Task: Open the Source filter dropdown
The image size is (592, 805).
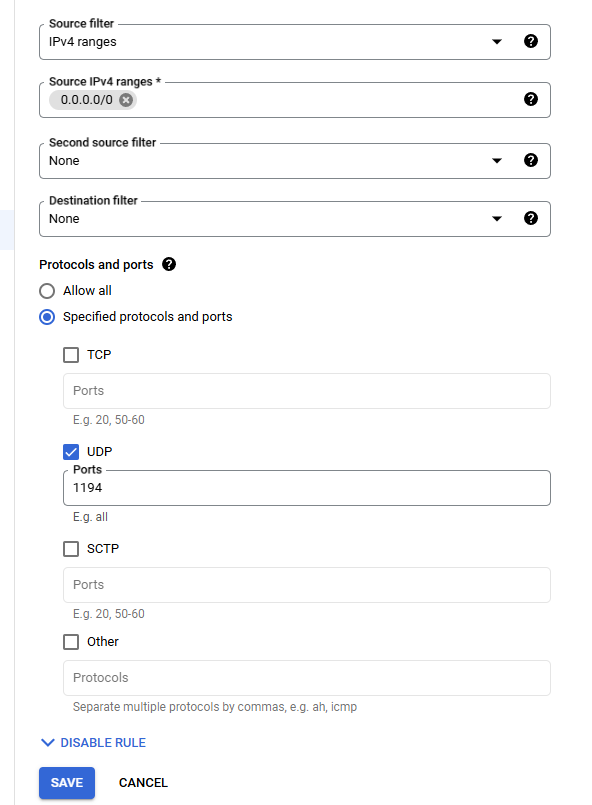Action: pos(295,42)
